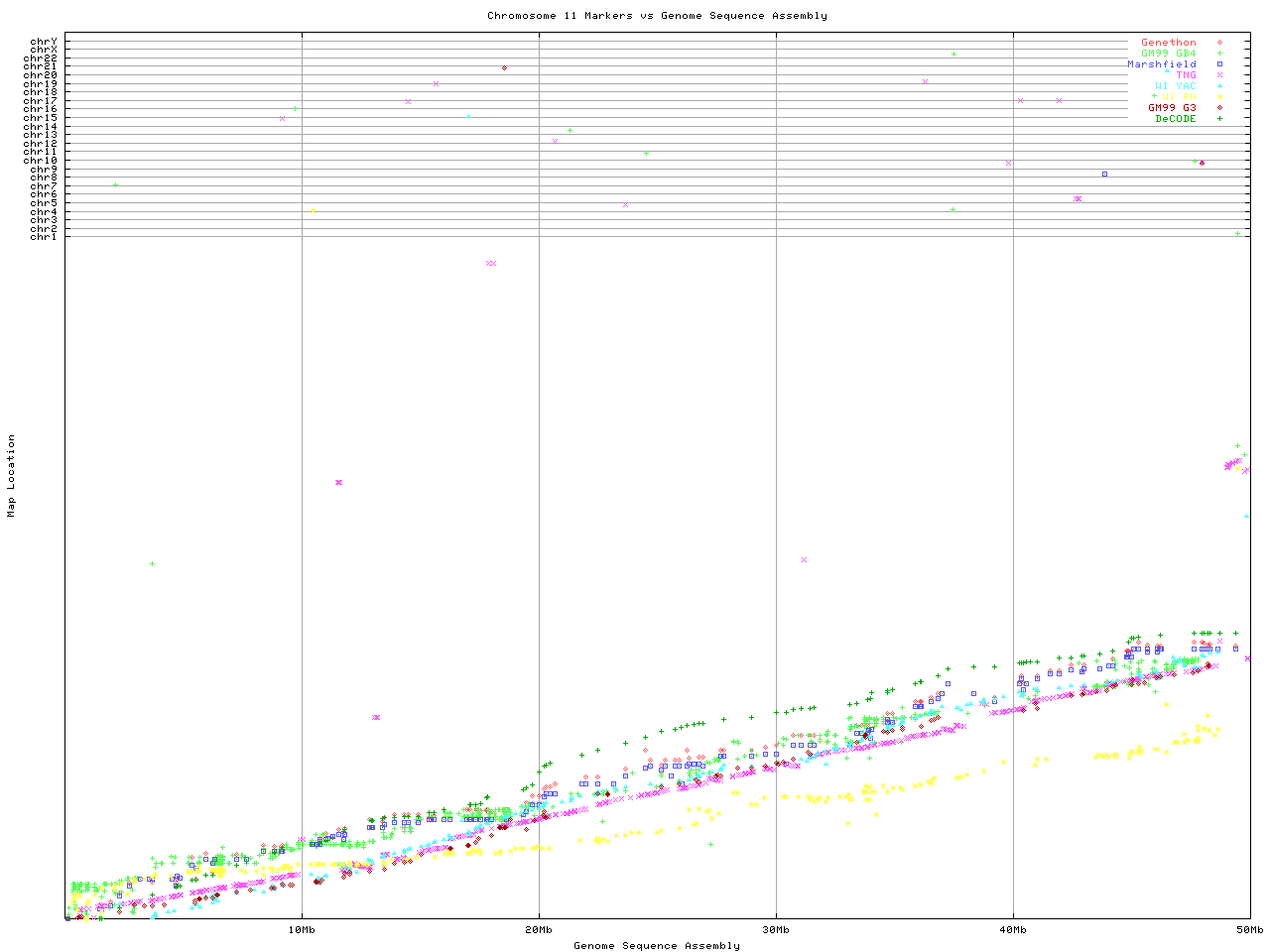Select the DeCODE legend label
This screenshot has width=1270, height=952.
(1176, 119)
